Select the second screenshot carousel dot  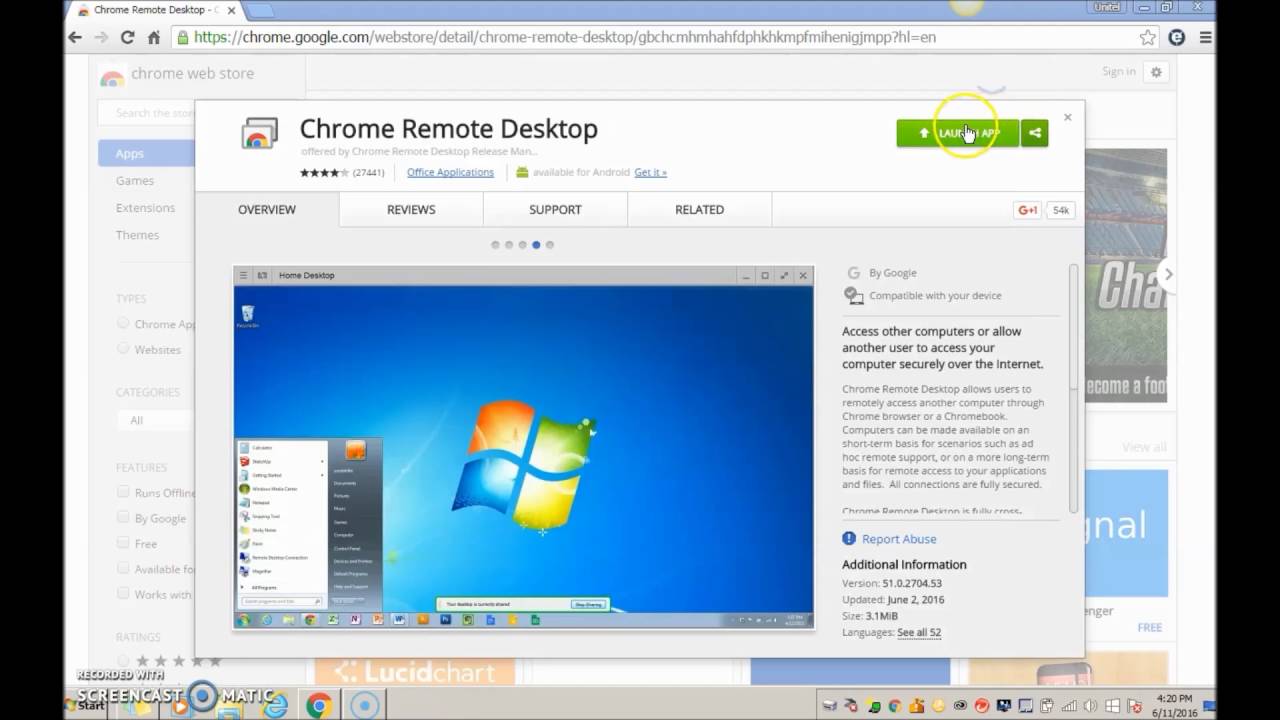(x=509, y=245)
